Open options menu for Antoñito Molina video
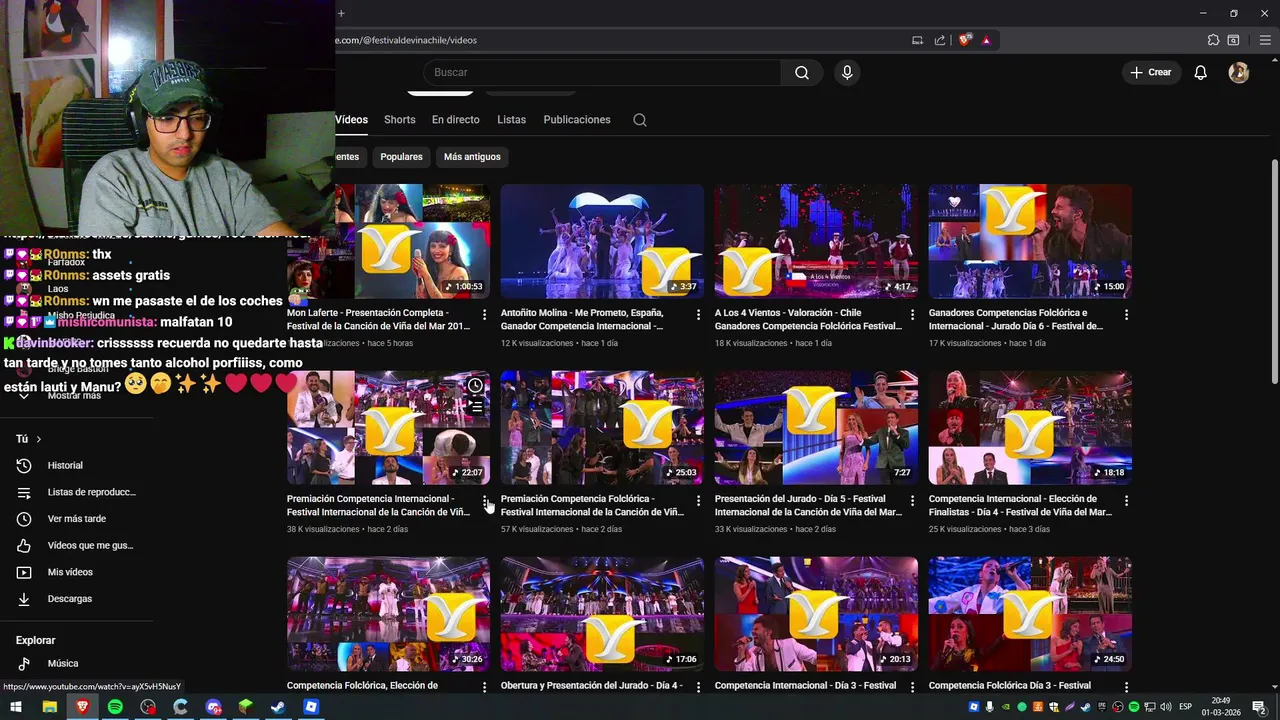Screen dimensions: 1280x720 click(699, 314)
